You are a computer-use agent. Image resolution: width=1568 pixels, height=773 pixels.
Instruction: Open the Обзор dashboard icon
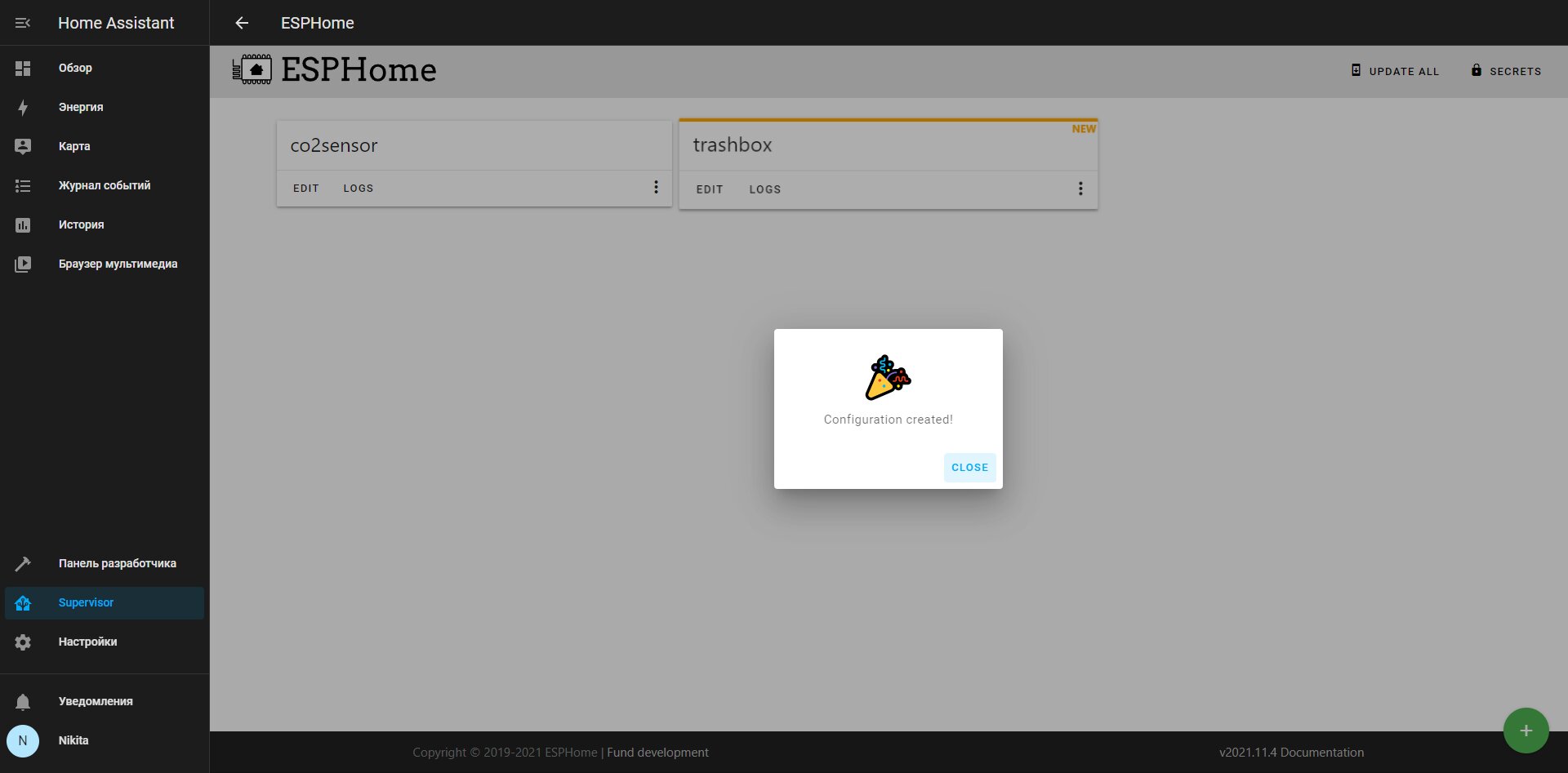coord(23,69)
